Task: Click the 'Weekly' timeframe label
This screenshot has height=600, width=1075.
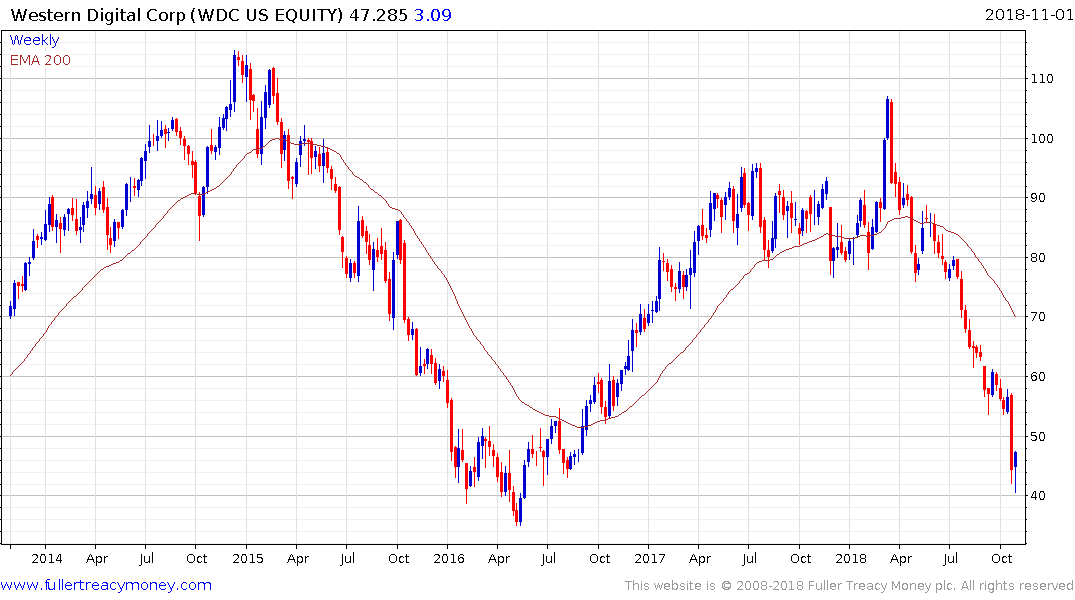Action: pyautogui.click(x=34, y=40)
